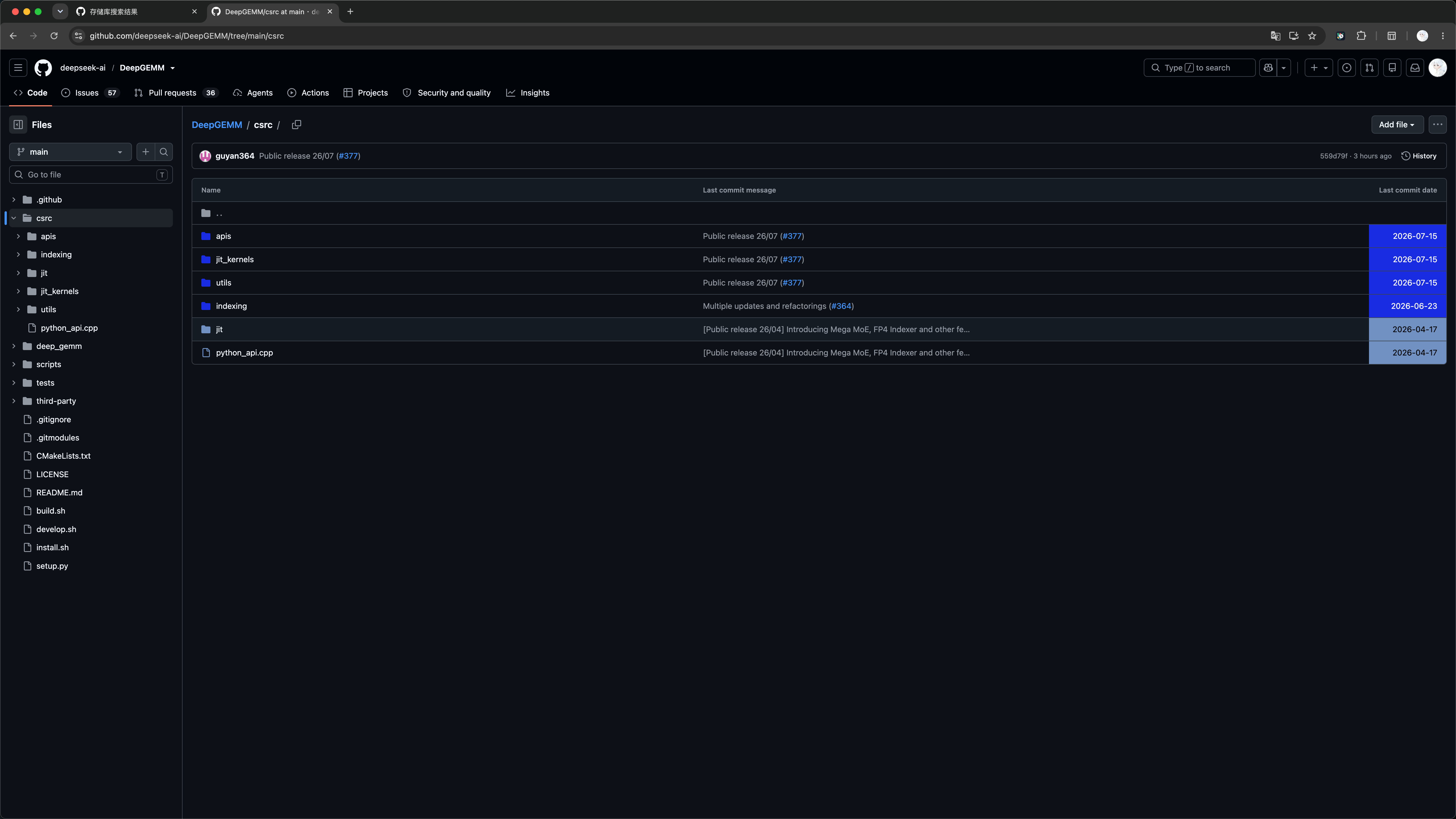Open README.md in file tree
Image resolution: width=1456 pixels, height=819 pixels.
tap(59, 492)
